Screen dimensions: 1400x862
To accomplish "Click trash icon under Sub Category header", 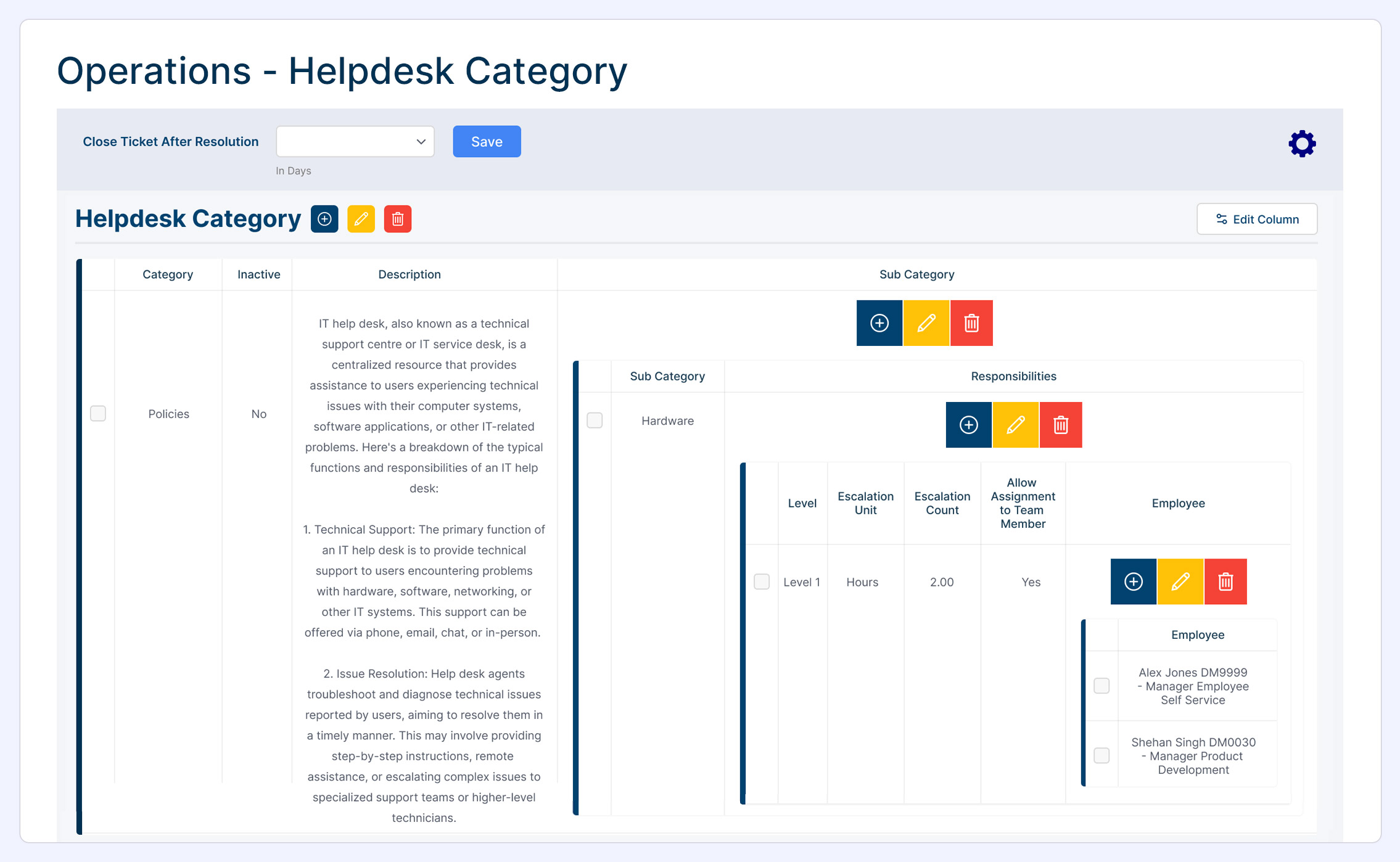I will pos(971,323).
